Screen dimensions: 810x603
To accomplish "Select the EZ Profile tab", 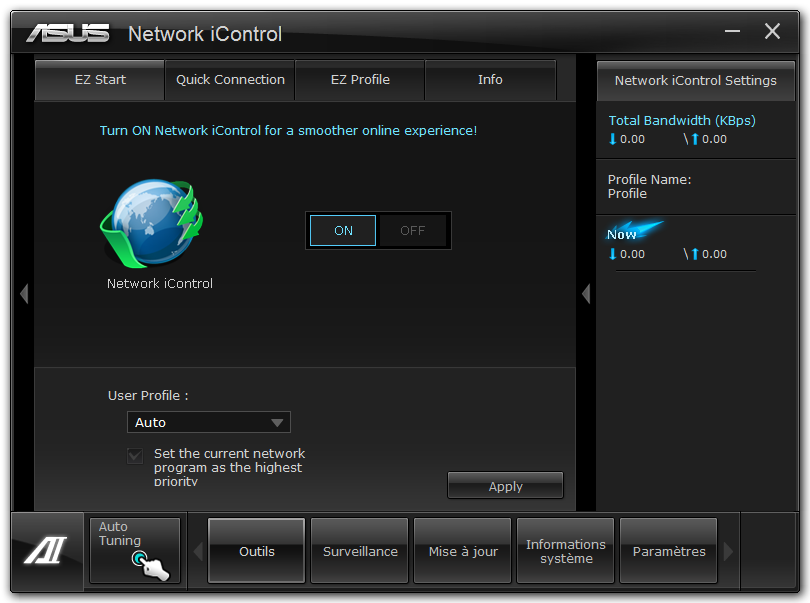I will [360, 80].
